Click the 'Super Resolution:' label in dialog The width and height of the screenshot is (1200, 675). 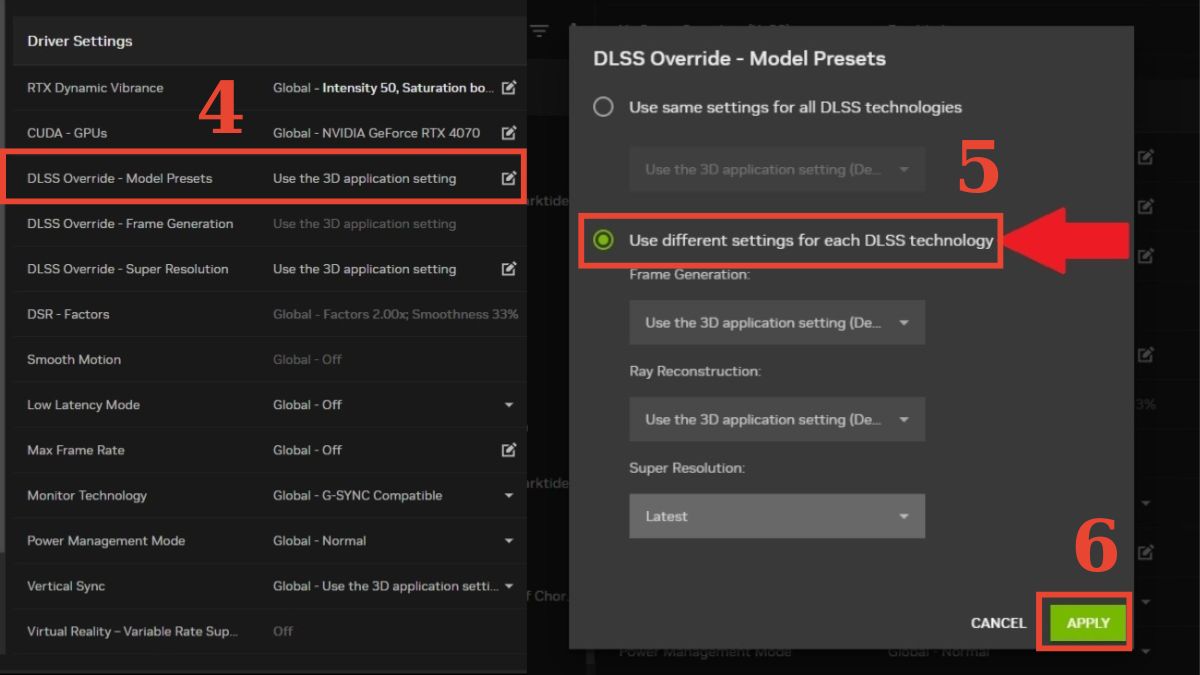[x=687, y=468]
